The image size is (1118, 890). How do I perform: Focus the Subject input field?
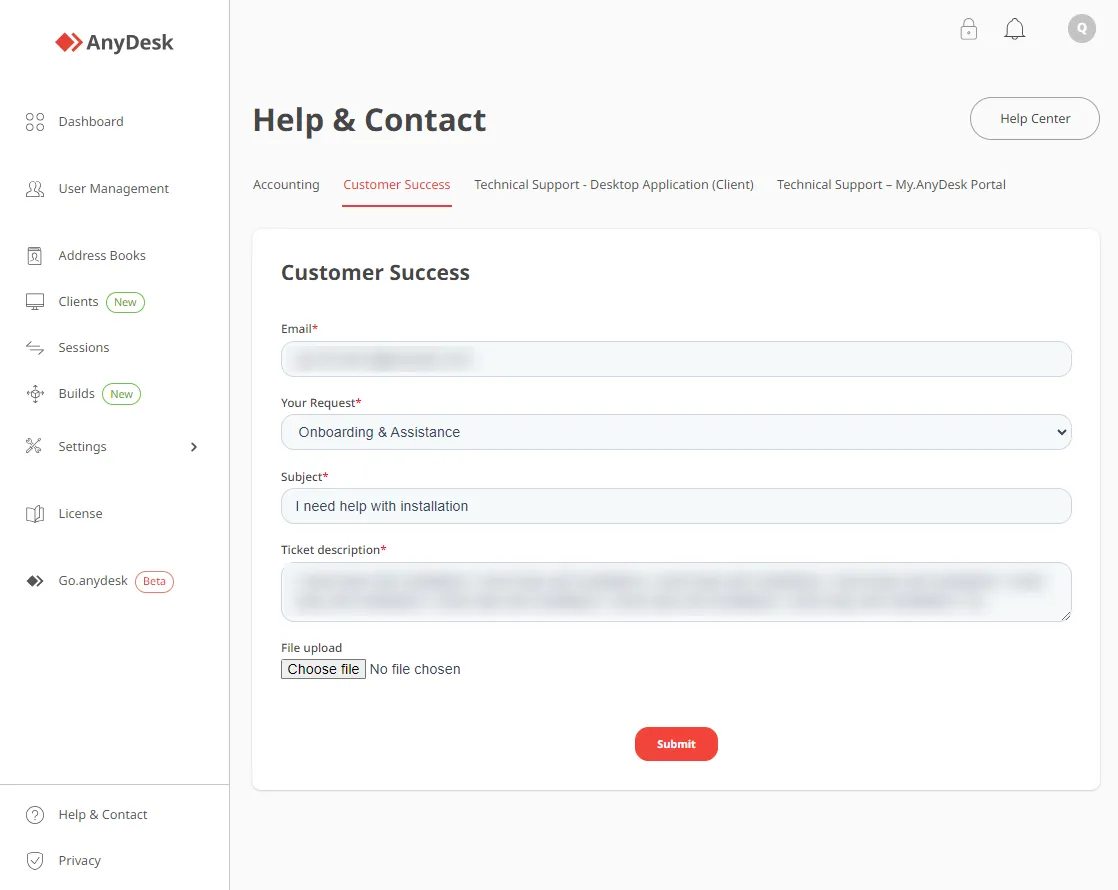pyautogui.click(x=676, y=506)
